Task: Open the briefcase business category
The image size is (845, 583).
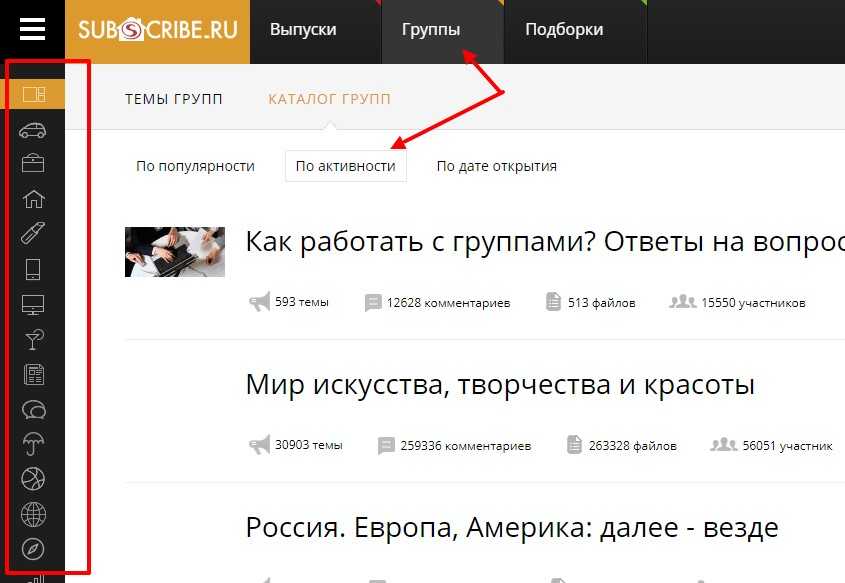Action: [33, 163]
